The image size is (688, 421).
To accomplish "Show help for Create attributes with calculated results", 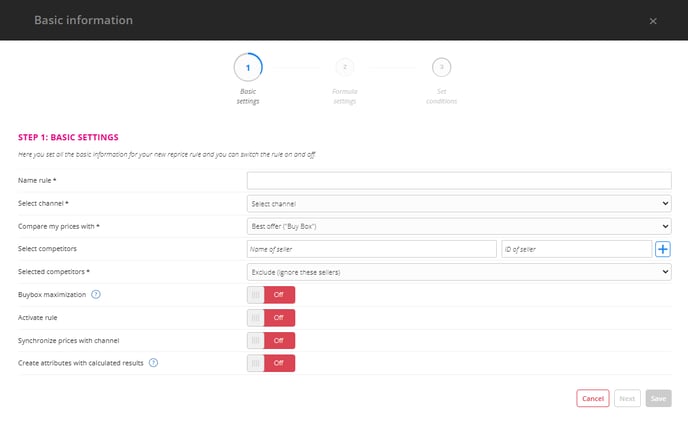I will (153, 363).
